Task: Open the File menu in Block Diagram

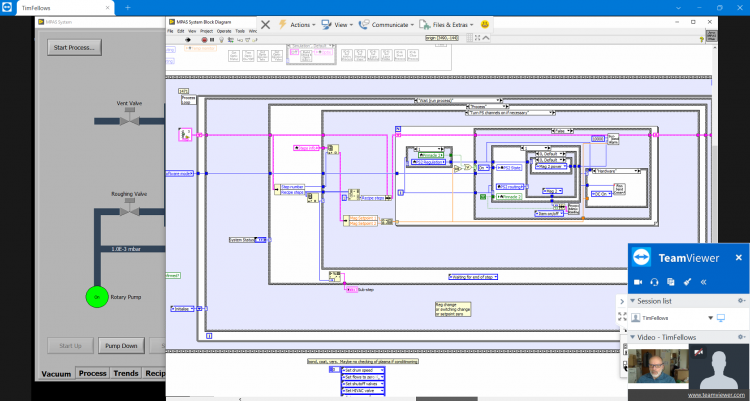Action: pyautogui.click(x=170, y=31)
